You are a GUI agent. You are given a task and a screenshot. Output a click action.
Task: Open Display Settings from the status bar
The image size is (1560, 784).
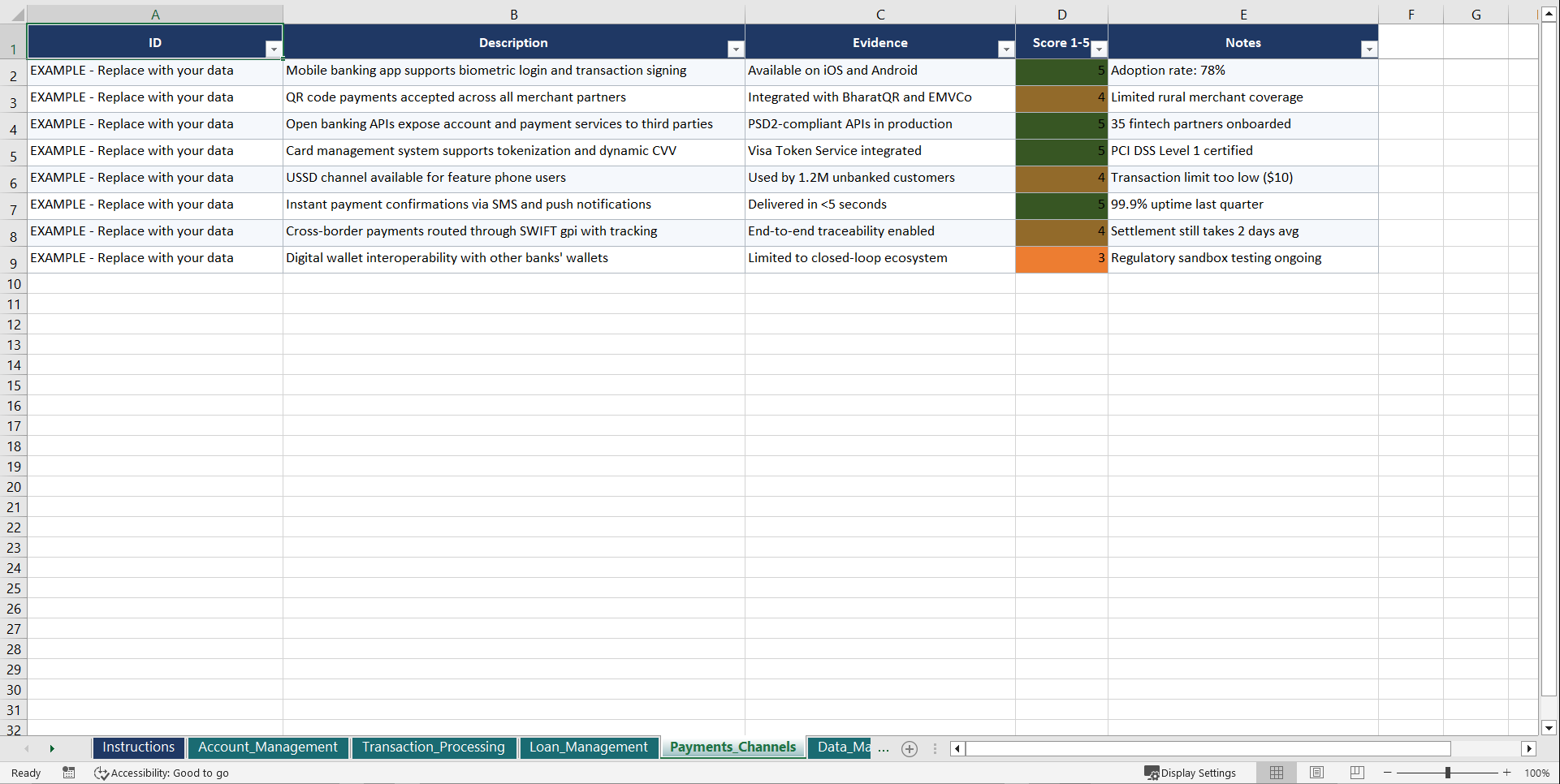(1191, 773)
